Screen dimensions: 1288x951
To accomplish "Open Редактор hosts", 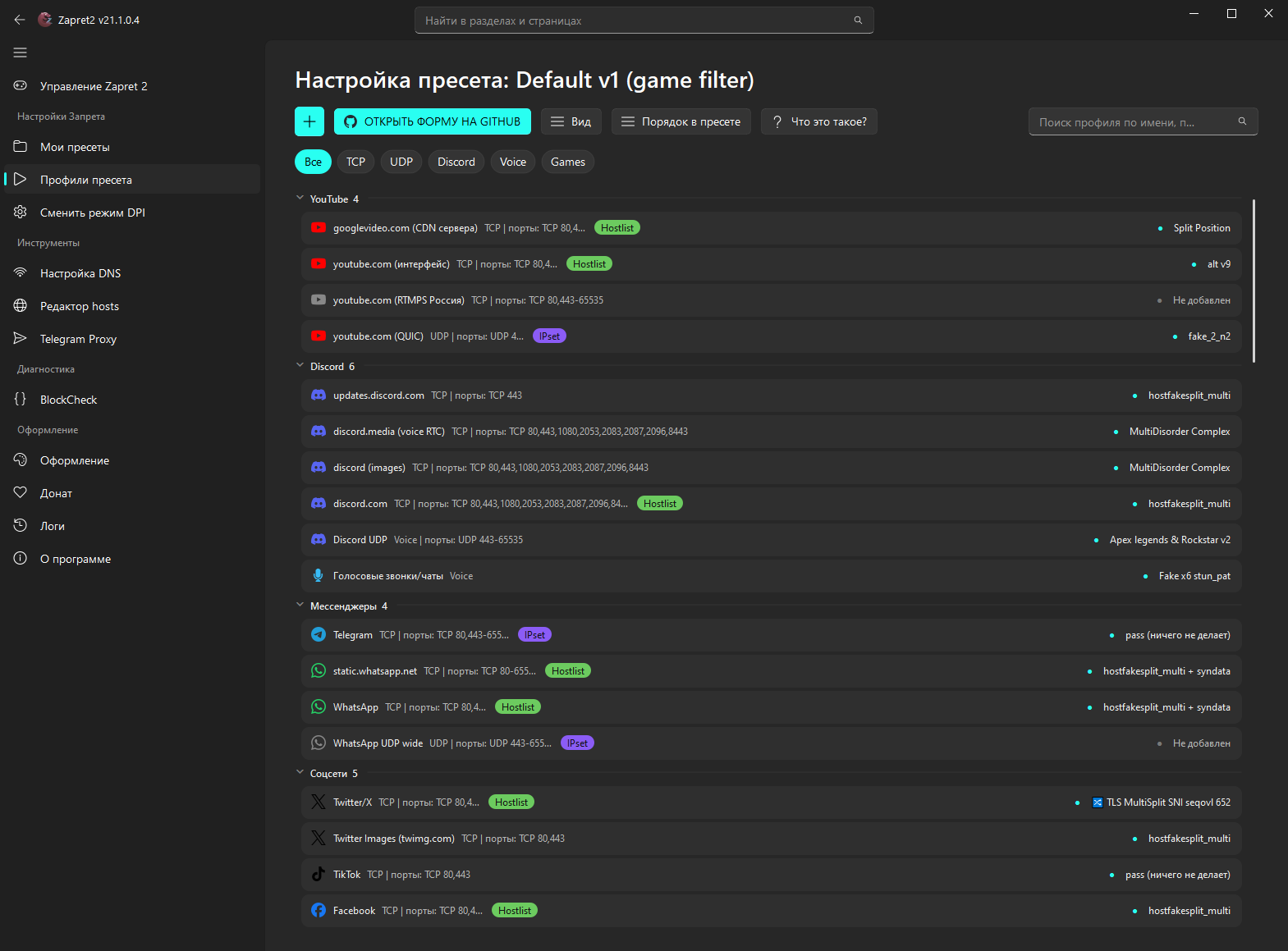I will tap(132, 306).
